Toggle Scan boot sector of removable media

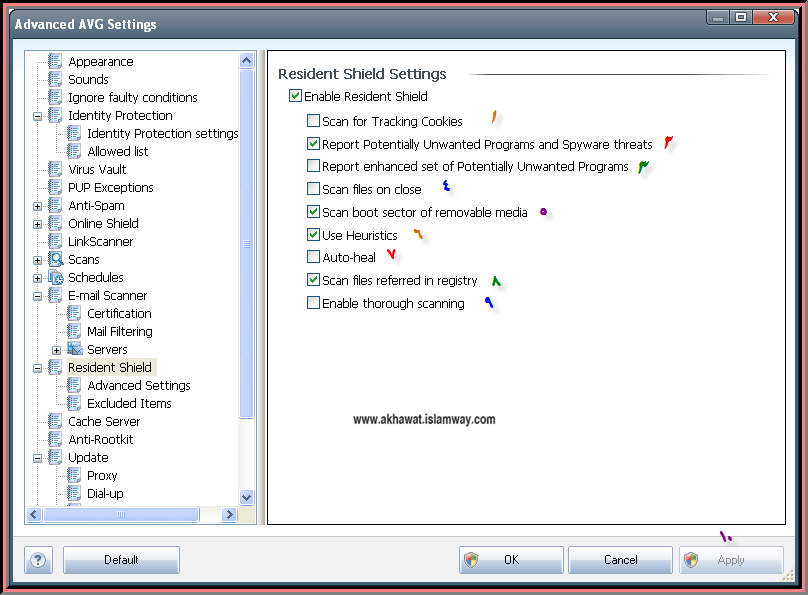coord(313,212)
